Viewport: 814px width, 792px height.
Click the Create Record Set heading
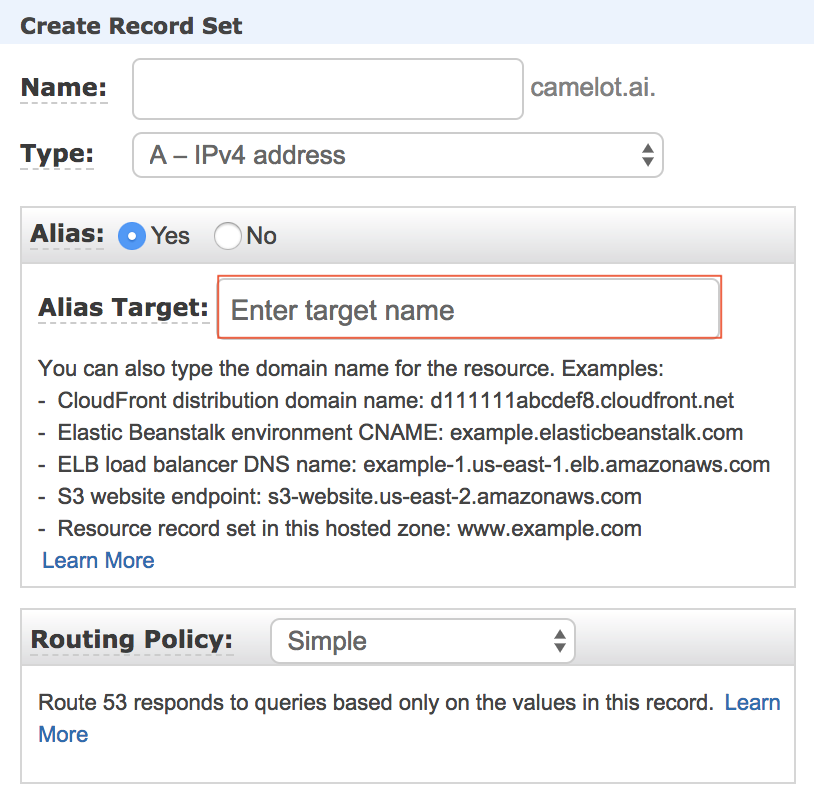[131, 25]
